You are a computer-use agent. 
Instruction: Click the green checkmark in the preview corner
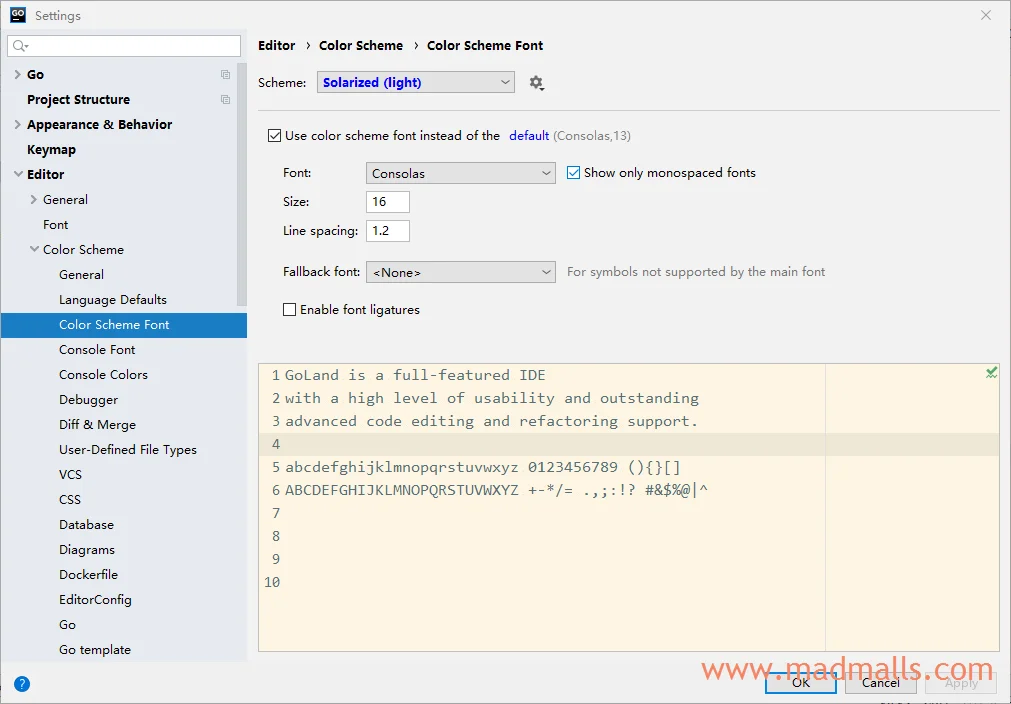(x=991, y=373)
